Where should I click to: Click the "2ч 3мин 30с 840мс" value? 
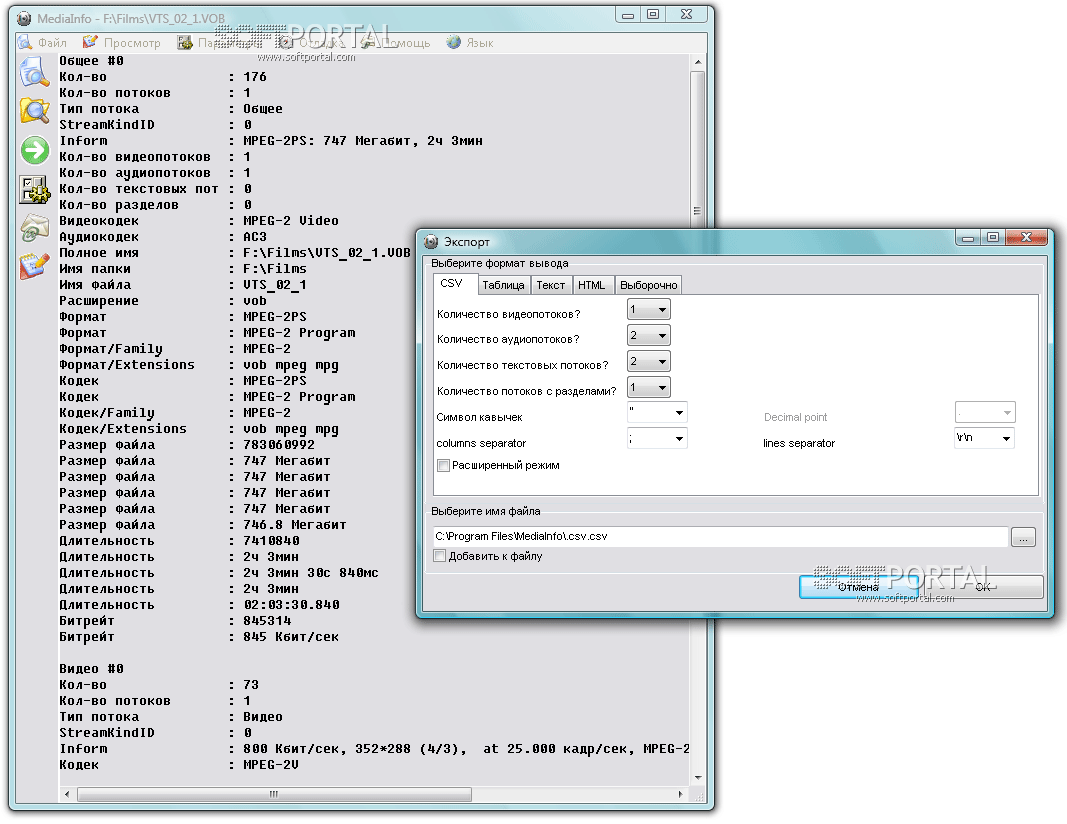[310, 572]
